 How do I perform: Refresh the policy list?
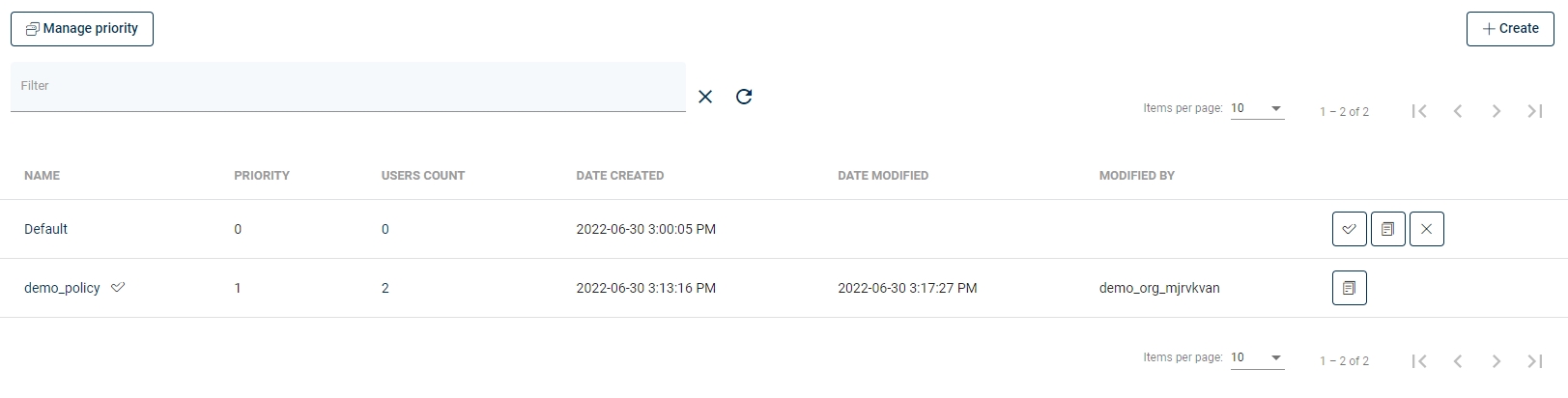(744, 97)
